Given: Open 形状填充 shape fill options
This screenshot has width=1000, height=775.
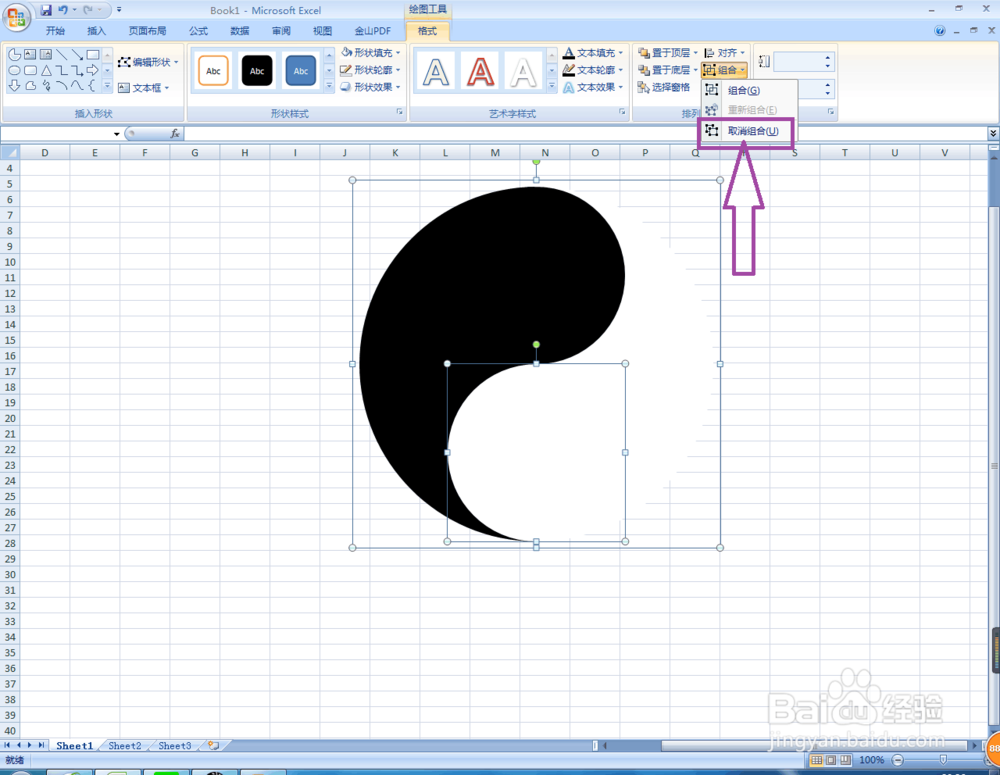Looking at the screenshot, I should click(x=371, y=52).
